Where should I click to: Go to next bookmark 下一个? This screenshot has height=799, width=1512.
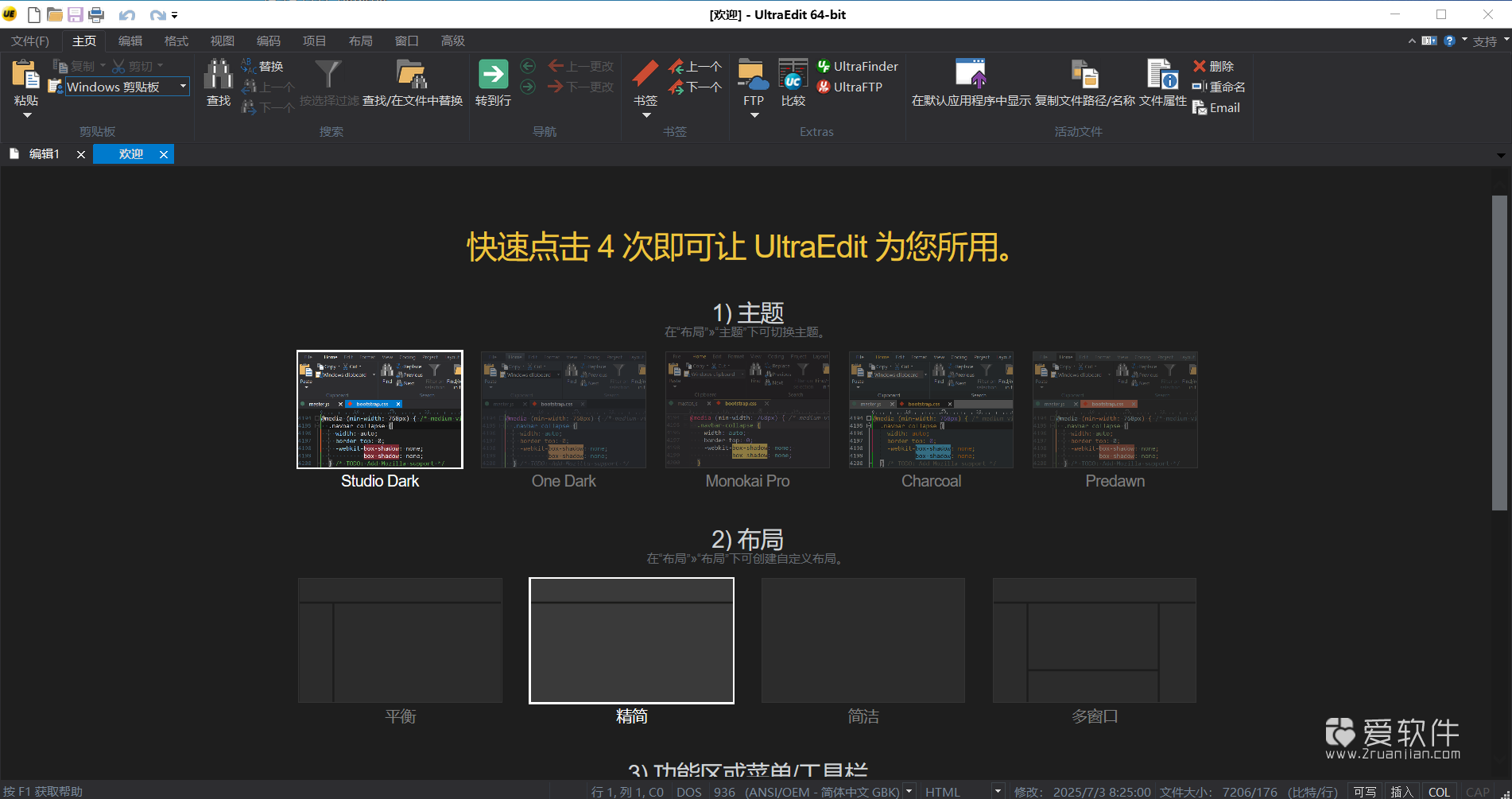tap(695, 87)
